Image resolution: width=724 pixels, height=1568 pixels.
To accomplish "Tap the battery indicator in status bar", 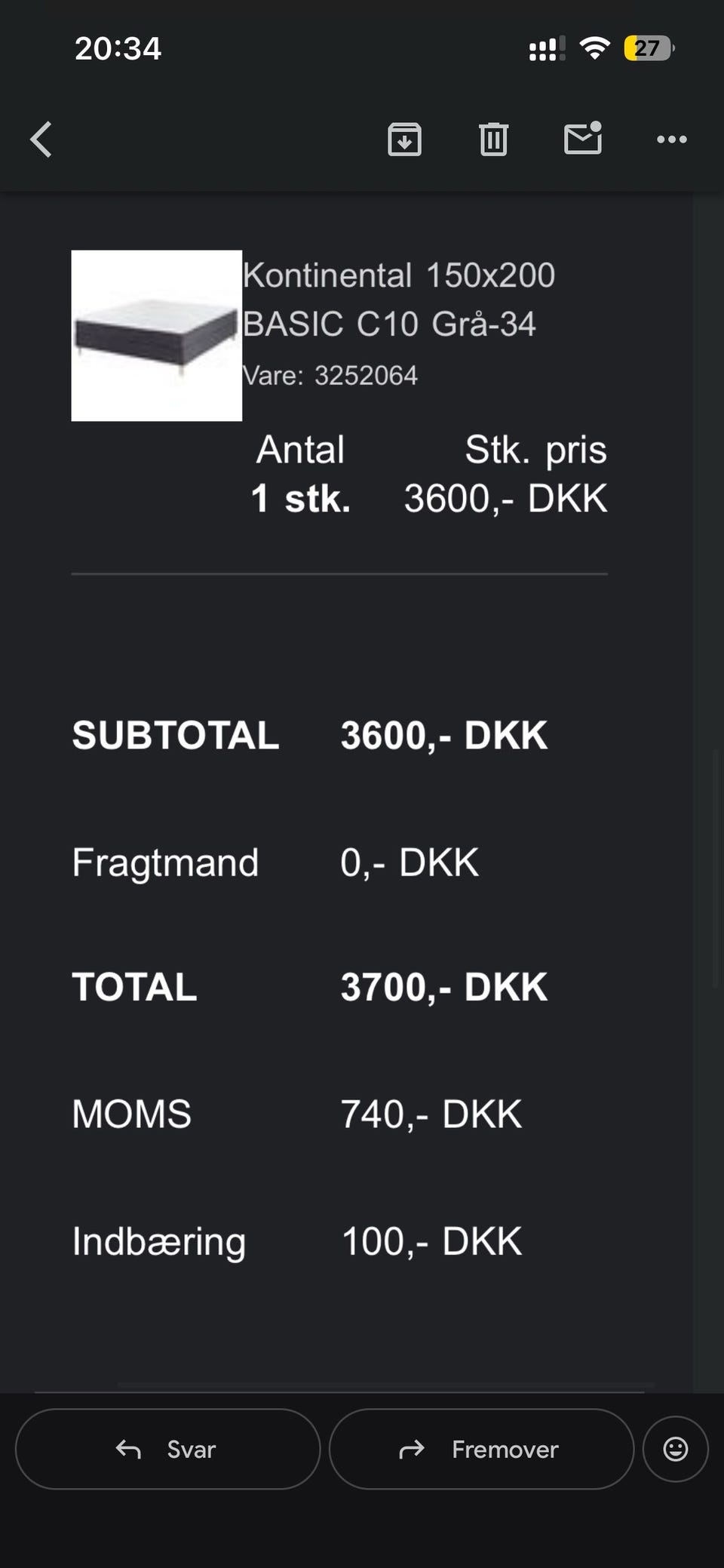I will point(649,49).
